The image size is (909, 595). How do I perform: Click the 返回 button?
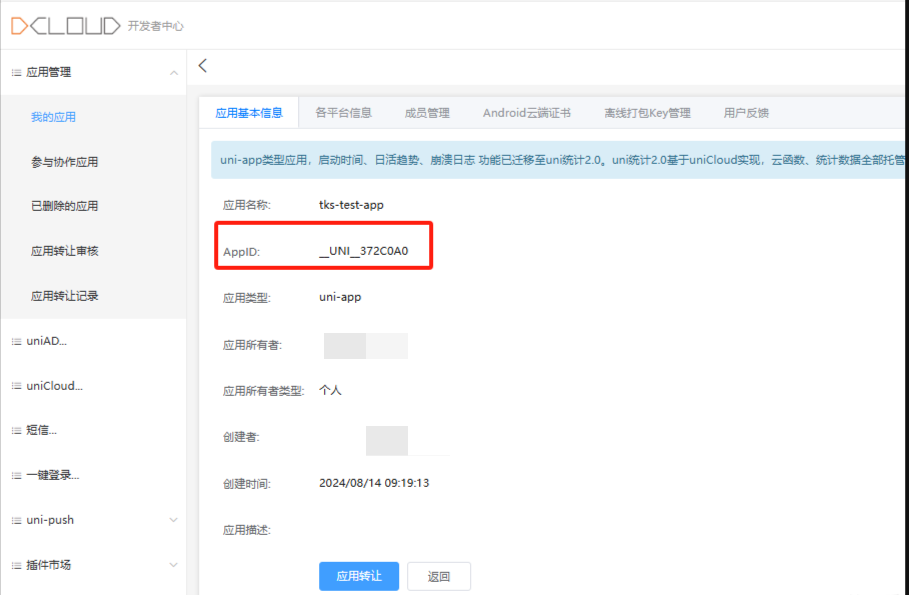[439, 576]
